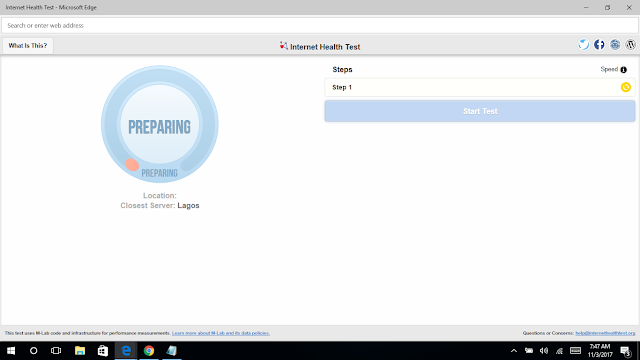This screenshot has height=360, width=640.
Task: Open Microsoft Store from taskbar
Action: (x=102, y=351)
